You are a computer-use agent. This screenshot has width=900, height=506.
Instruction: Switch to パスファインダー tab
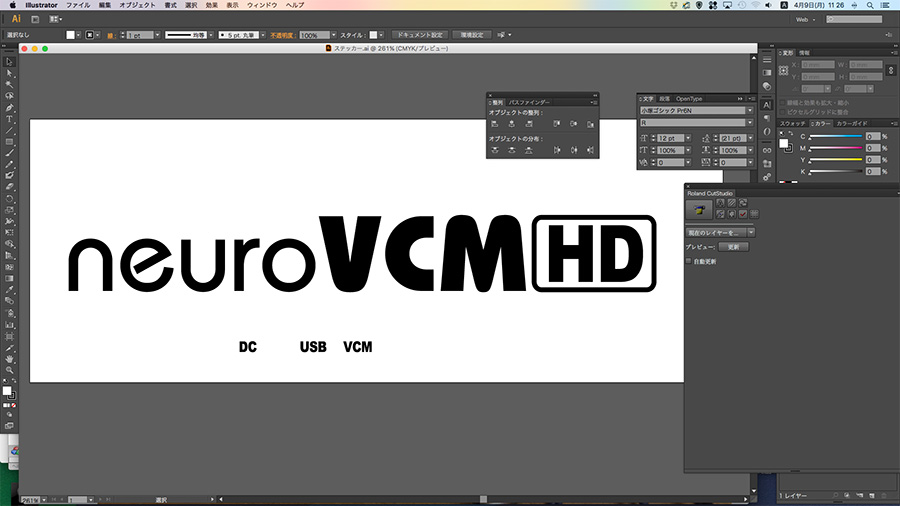(529, 102)
